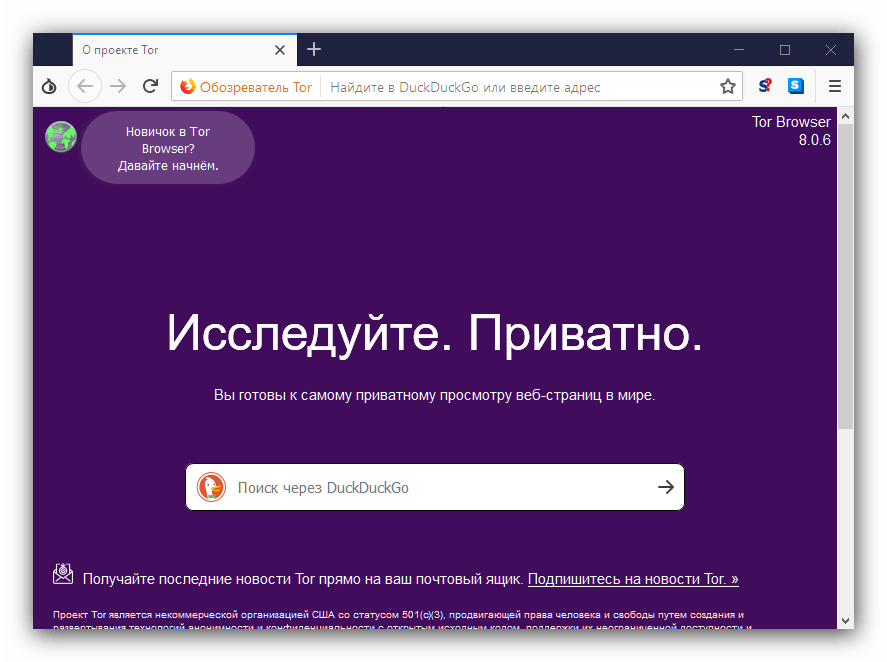Focus the DuckDuckGo search box on page
Viewport: 887px width, 662px height.
pyautogui.click(x=443, y=488)
